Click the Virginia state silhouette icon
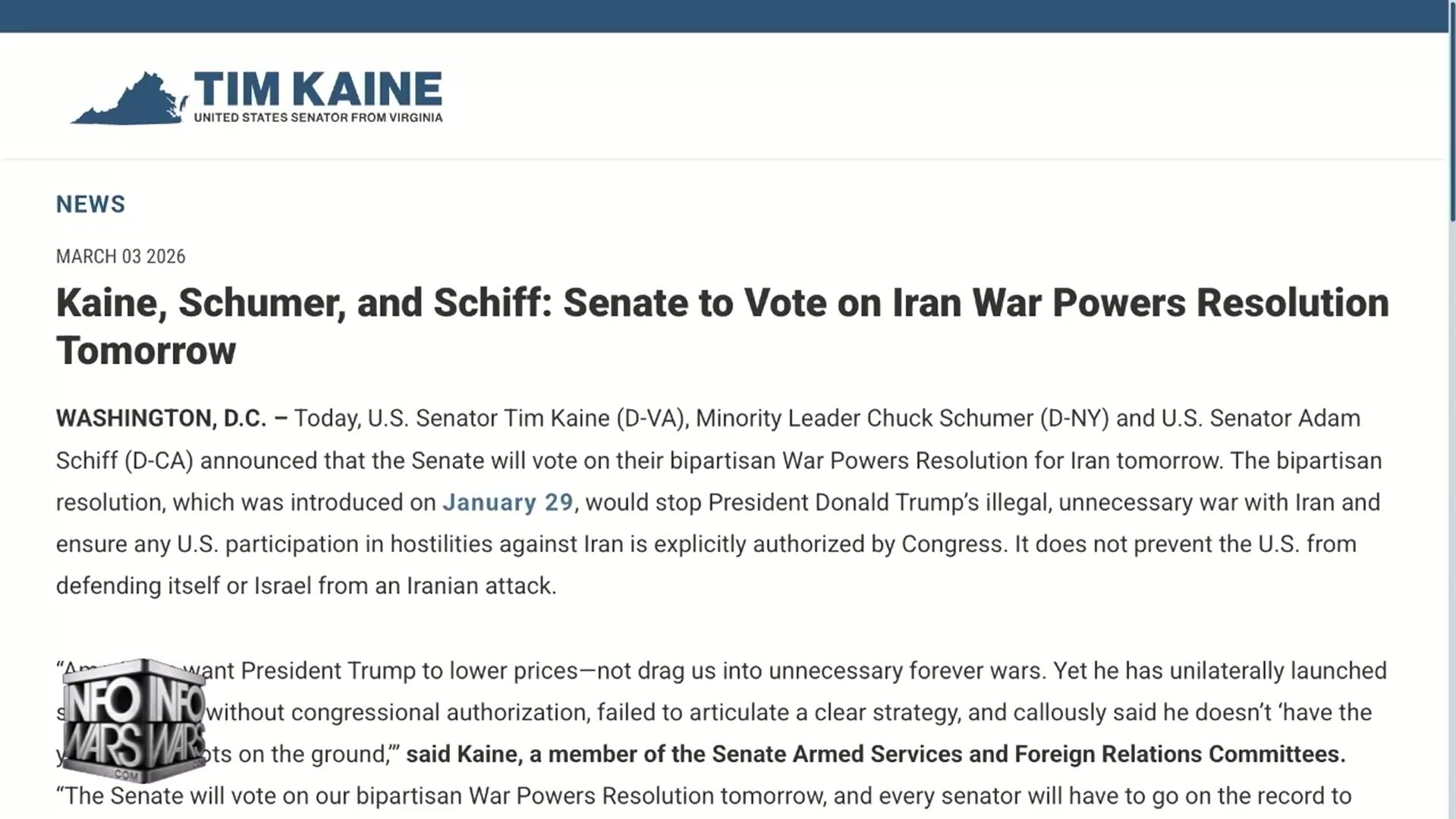 click(129, 102)
